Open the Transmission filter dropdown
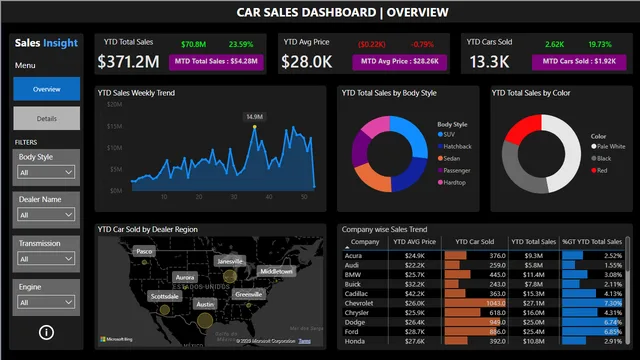 pos(46,259)
